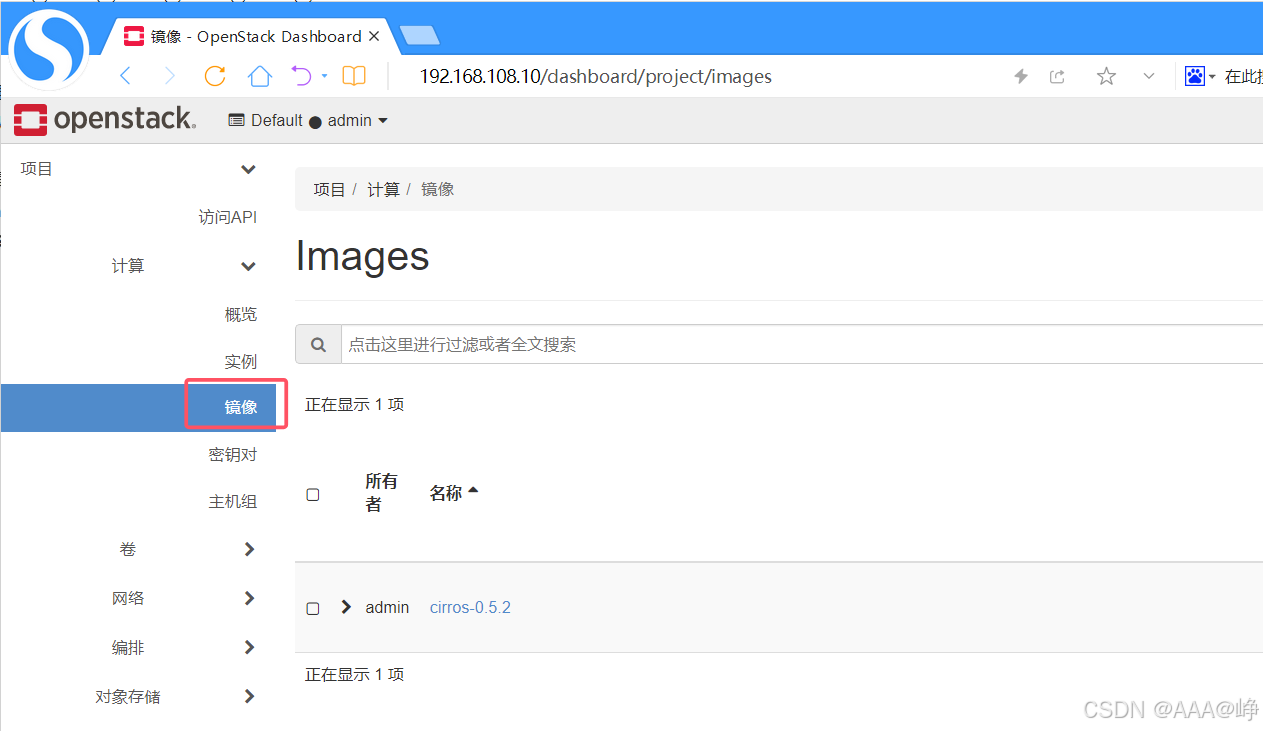Click the lightning speed-mode icon
The width and height of the screenshot is (1263, 731).
click(1021, 76)
